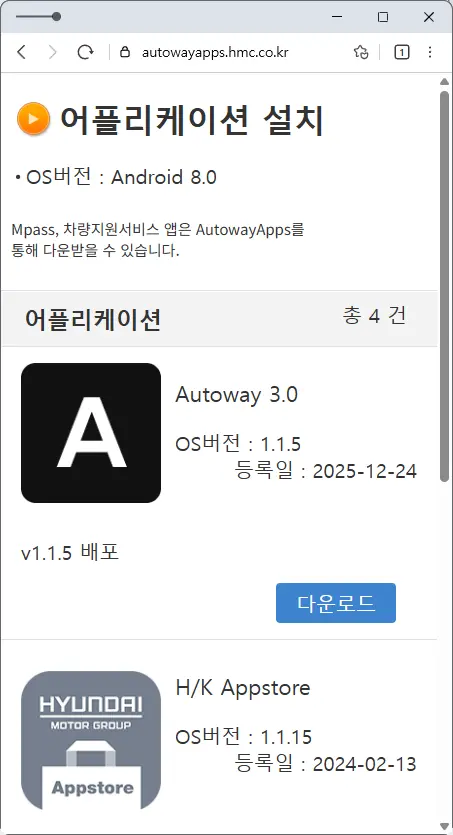Image resolution: width=453 pixels, height=835 pixels.
Task: Open browser three-dot menu
Action: pyautogui.click(x=430, y=52)
